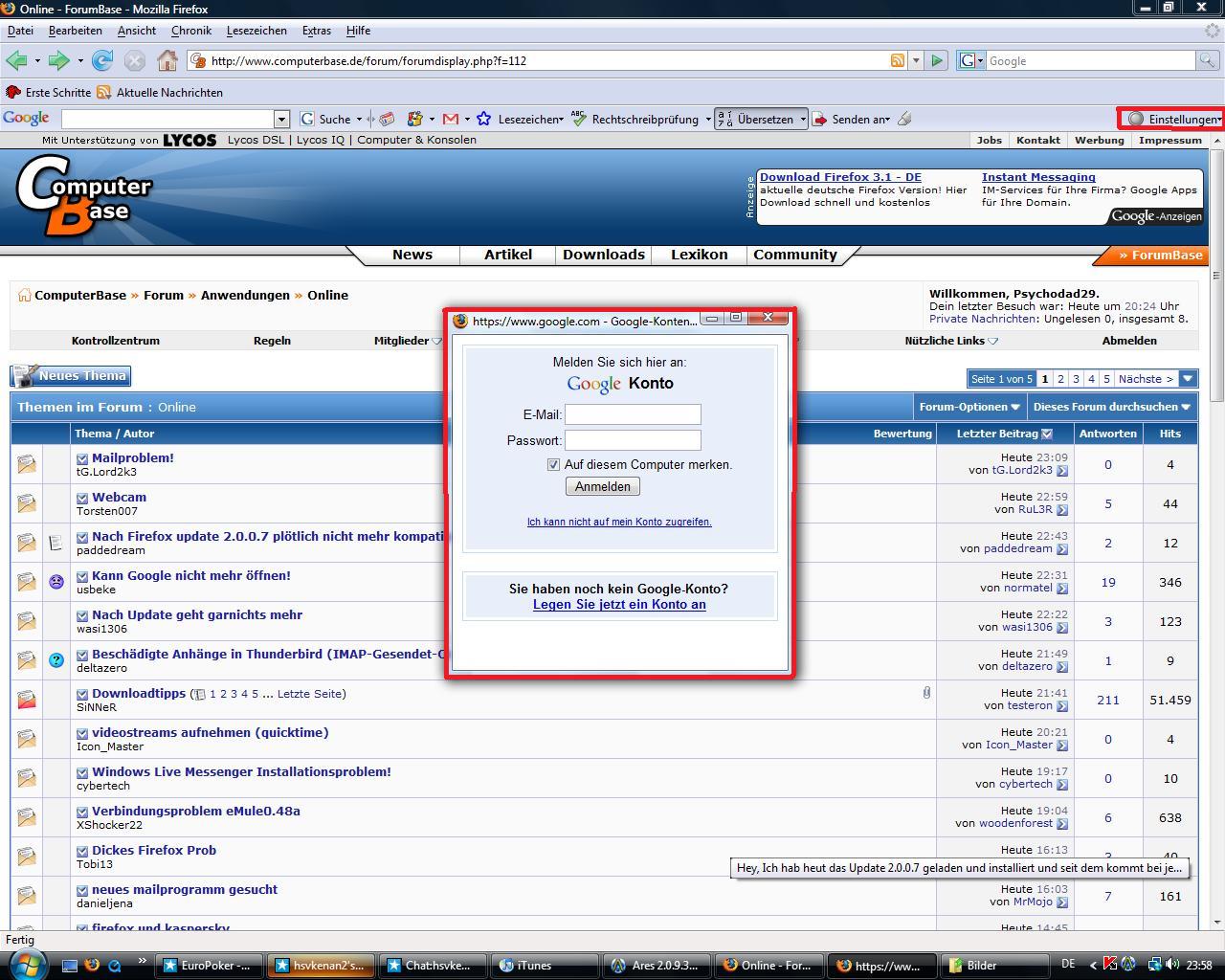Viewport: 1225px width, 980px height.
Task: Toggle Auf diesem Computer merken checkbox
Action: click(x=553, y=464)
